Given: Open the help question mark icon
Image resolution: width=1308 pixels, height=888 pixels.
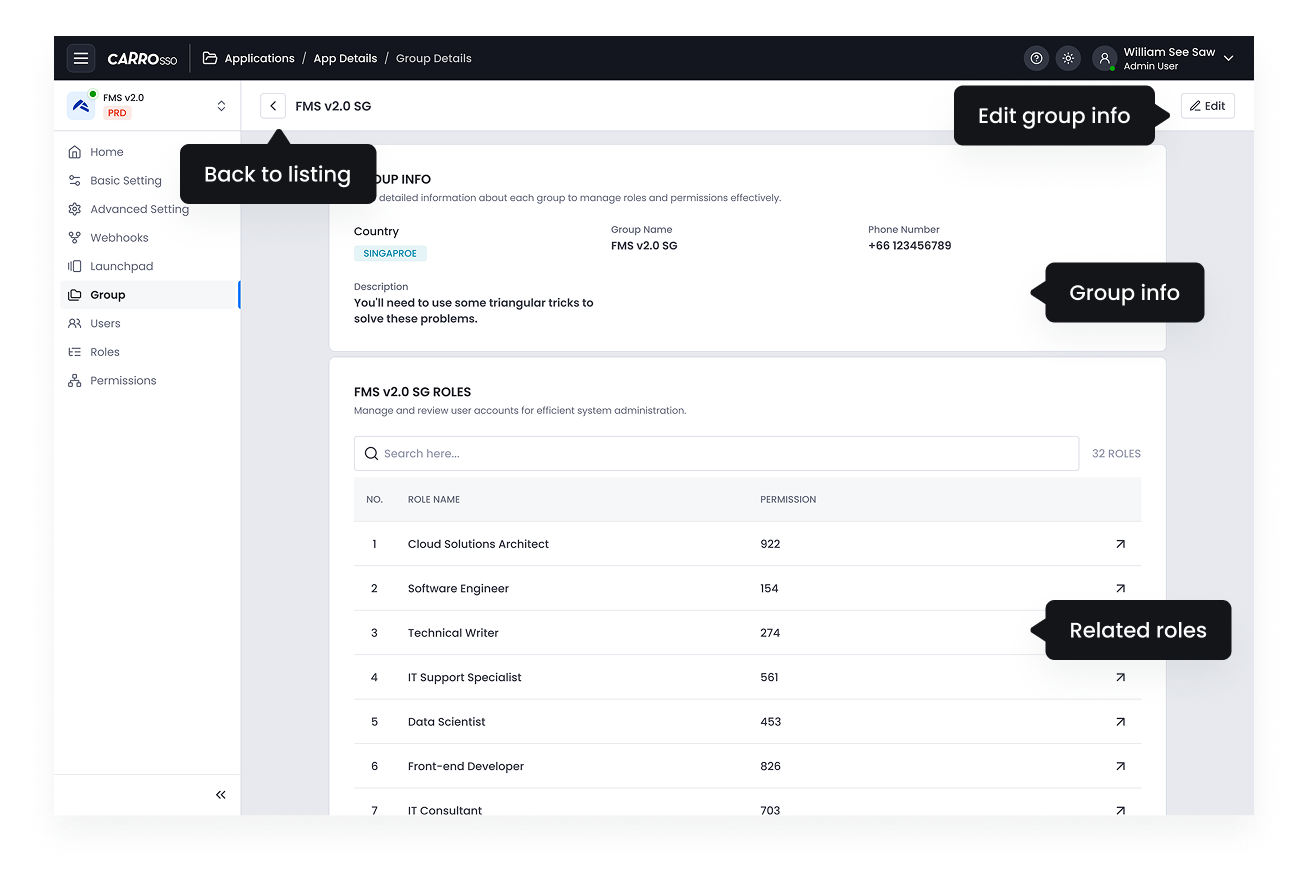Looking at the screenshot, I should [1036, 58].
